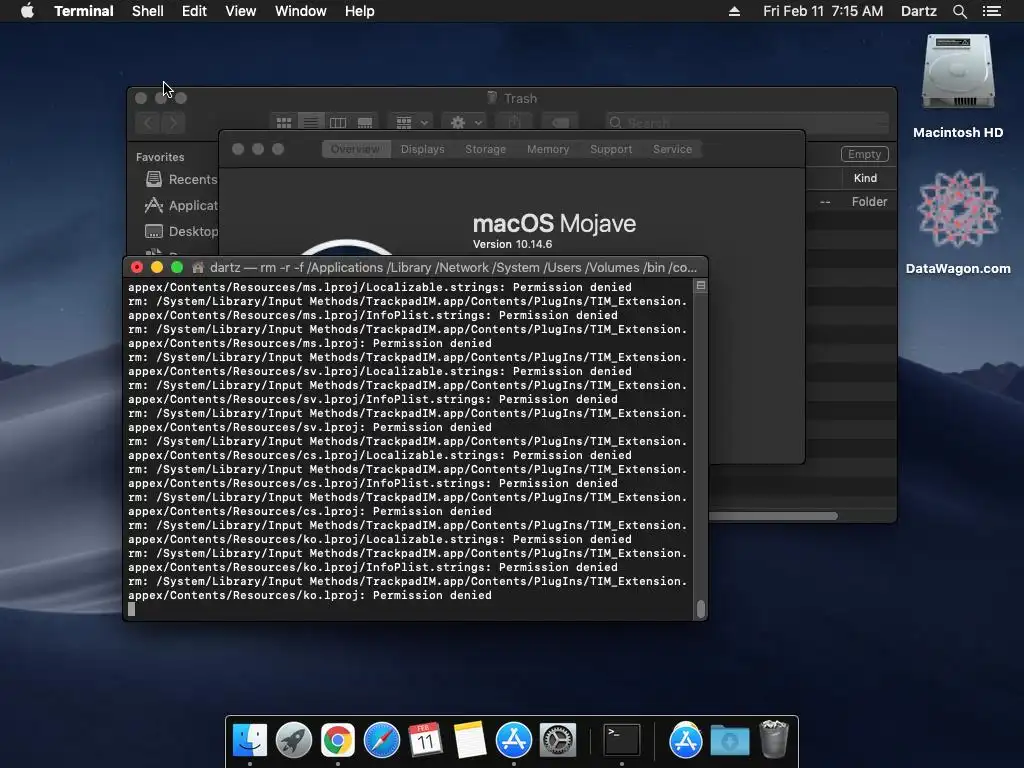Image resolution: width=1024 pixels, height=768 pixels.
Task: Open Downloads folder stack in Dock
Action: 729,741
